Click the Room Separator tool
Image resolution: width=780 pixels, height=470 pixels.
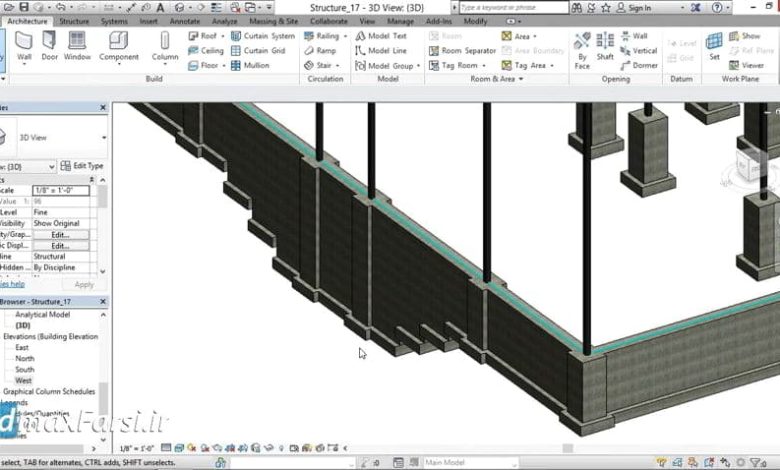point(463,51)
